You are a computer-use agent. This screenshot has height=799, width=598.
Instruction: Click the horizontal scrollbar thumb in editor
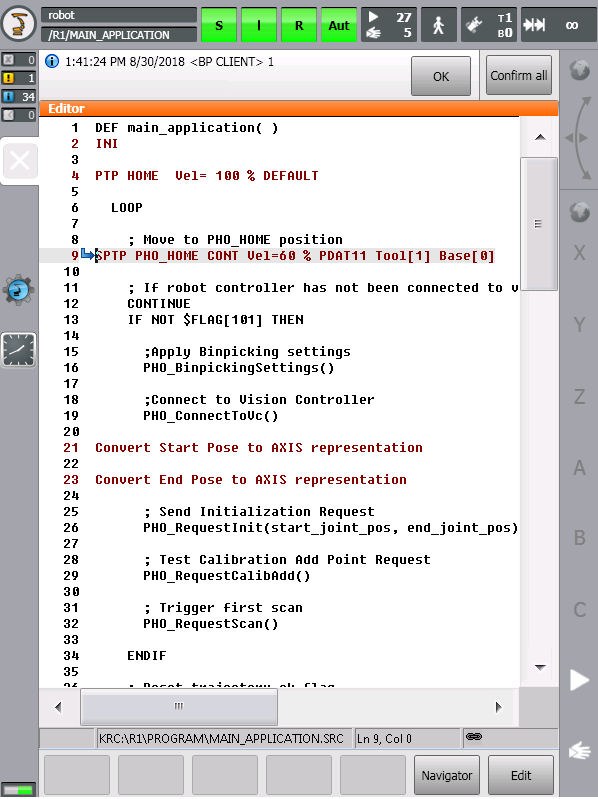(x=179, y=706)
